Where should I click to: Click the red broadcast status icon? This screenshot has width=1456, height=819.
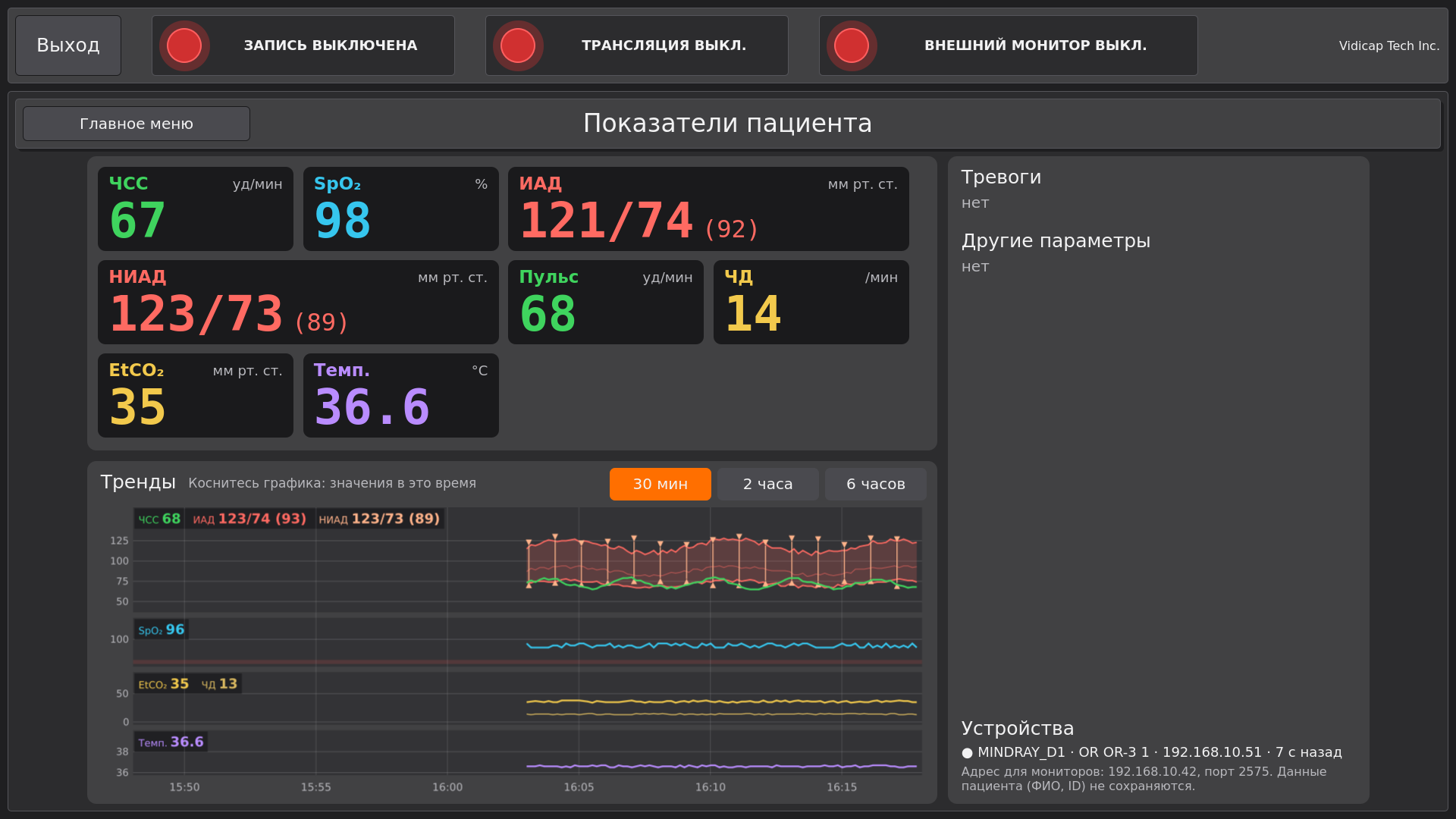point(518,45)
